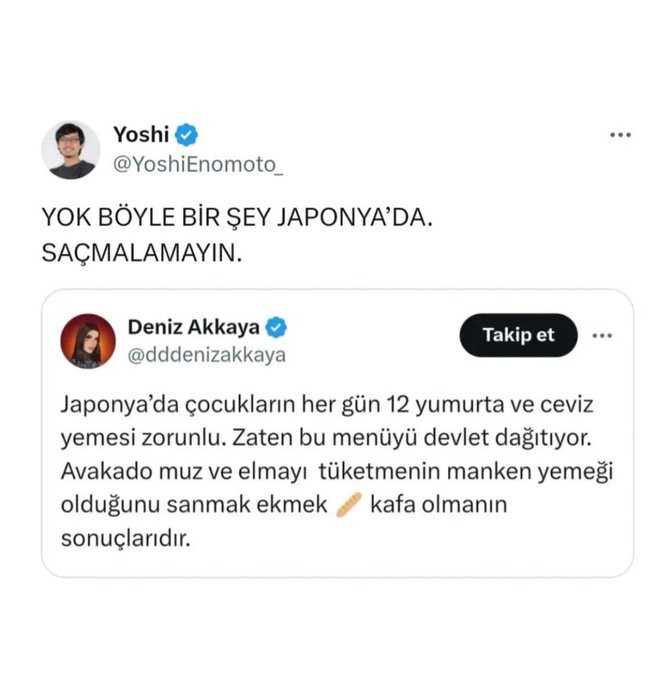Click the bread emoji in the quoted tweet
Screen dimensions: 671x680
pyautogui.click(x=349, y=505)
